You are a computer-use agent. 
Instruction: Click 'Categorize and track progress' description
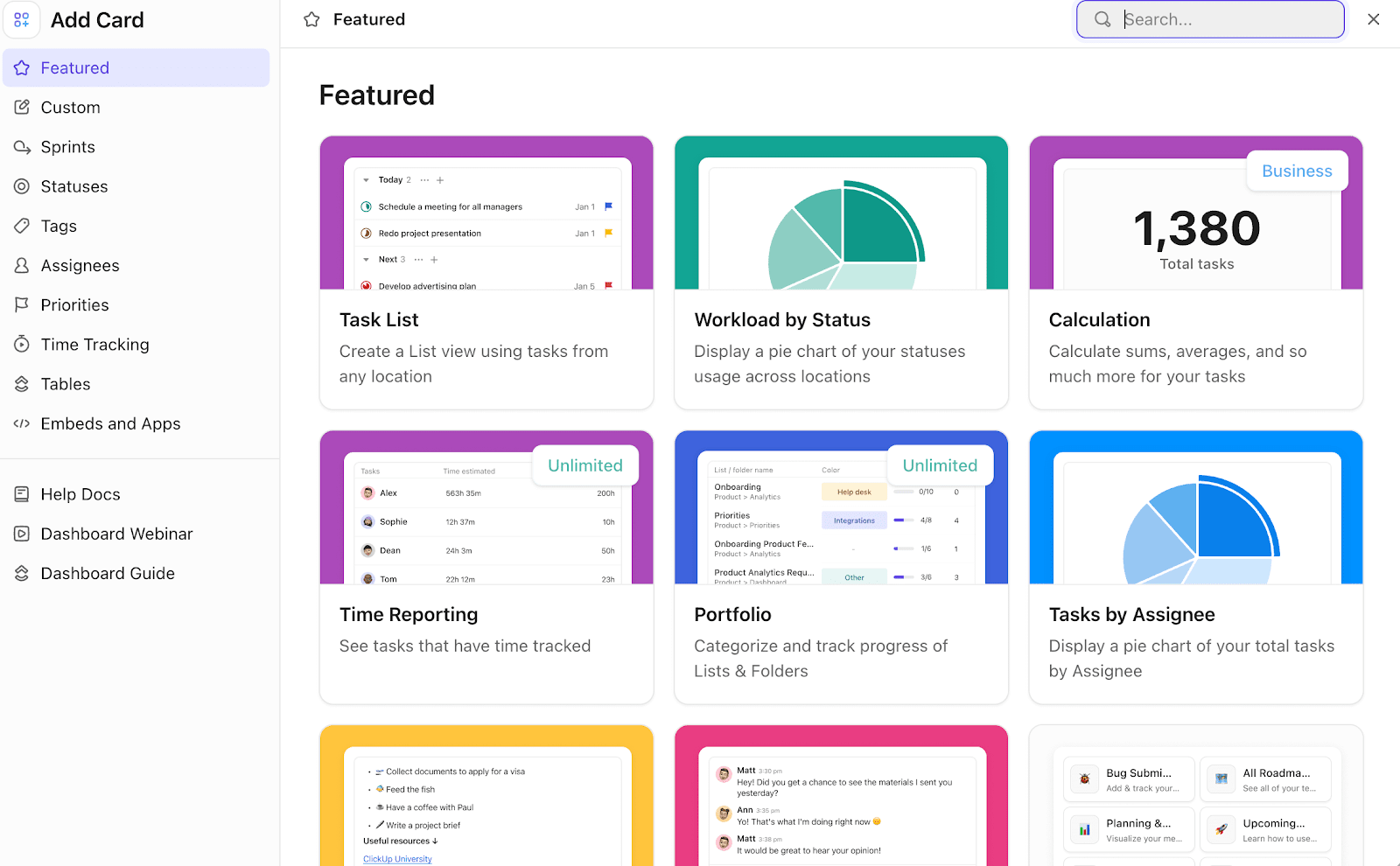821,659
